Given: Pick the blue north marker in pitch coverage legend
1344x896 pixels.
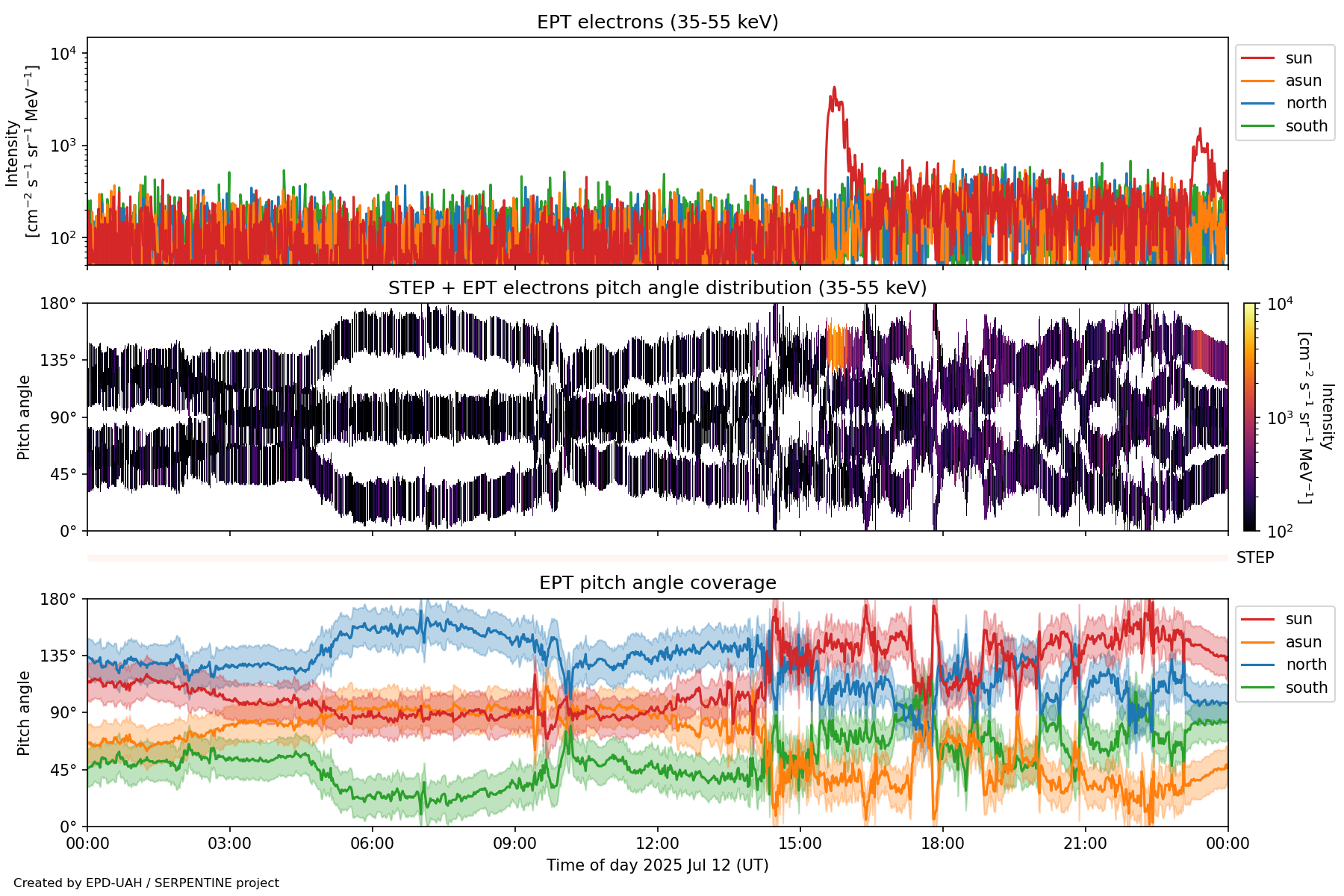Looking at the screenshot, I should [x=1257, y=665].
